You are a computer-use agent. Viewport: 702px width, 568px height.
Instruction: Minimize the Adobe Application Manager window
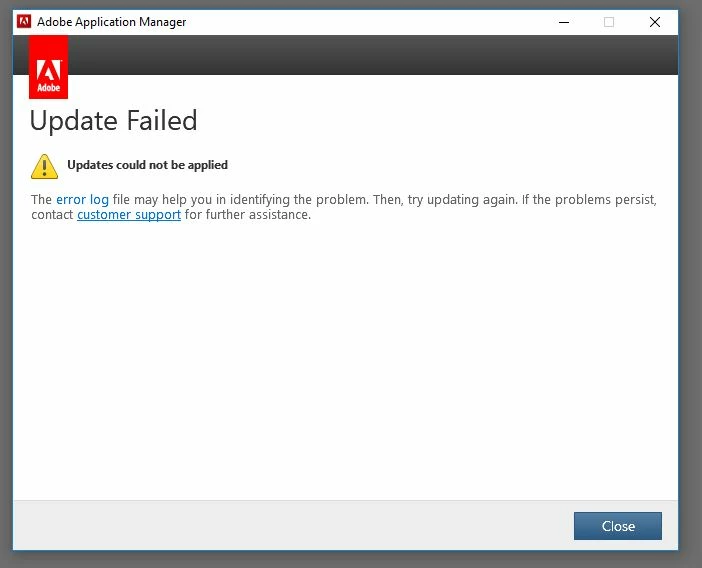coord(564,22)
